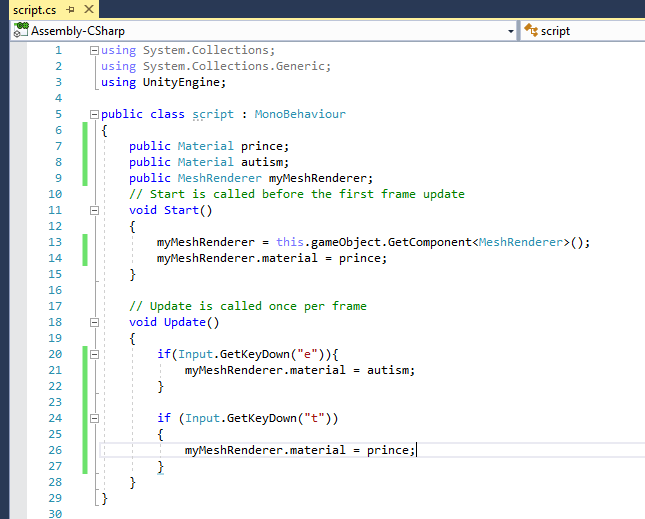The width and height of the screenshot is (645, 519).
Task: Click the script class icon in navigation bar
Action: [530, 31]
